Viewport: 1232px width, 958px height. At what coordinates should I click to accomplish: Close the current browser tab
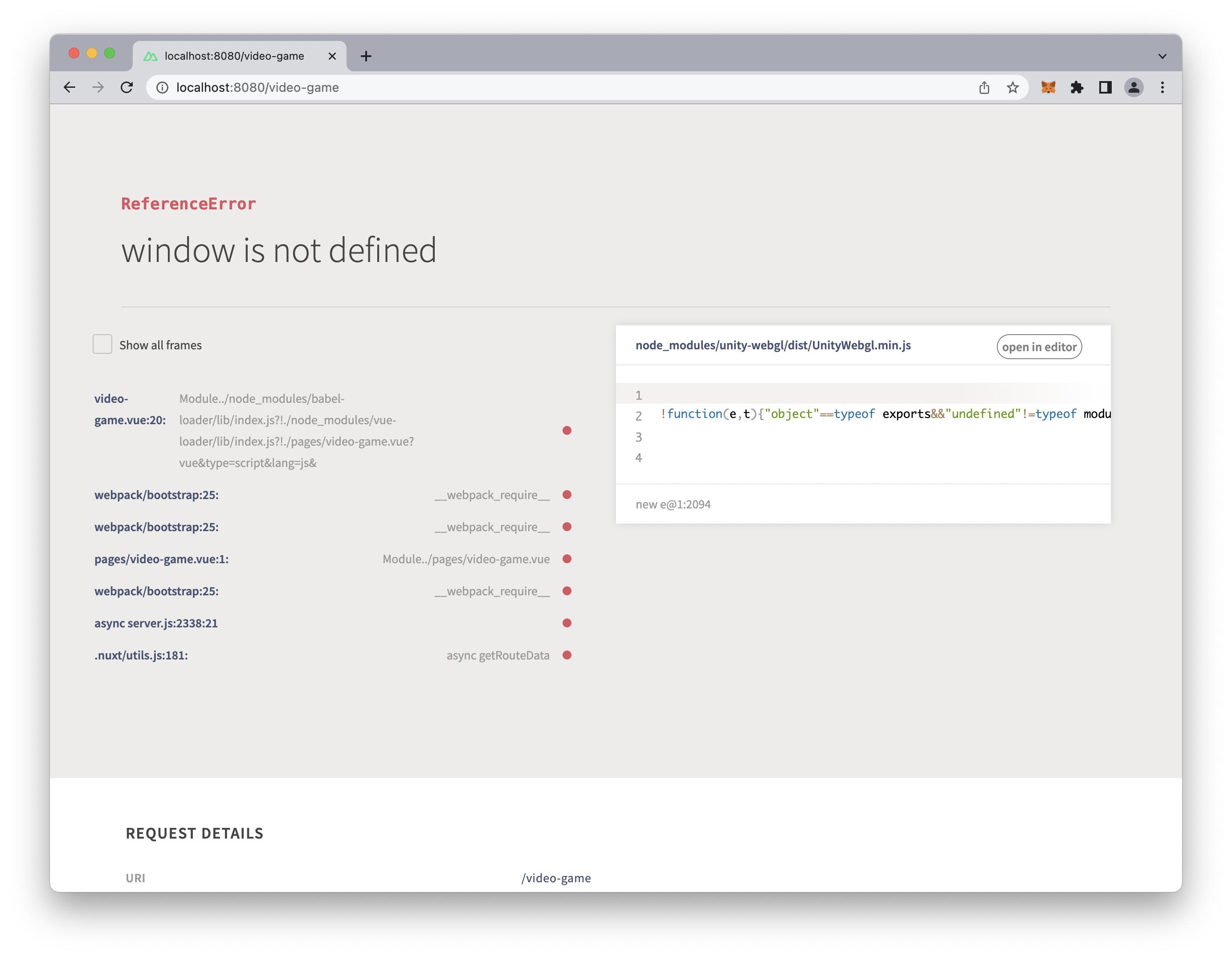click(x=332, y=56)
